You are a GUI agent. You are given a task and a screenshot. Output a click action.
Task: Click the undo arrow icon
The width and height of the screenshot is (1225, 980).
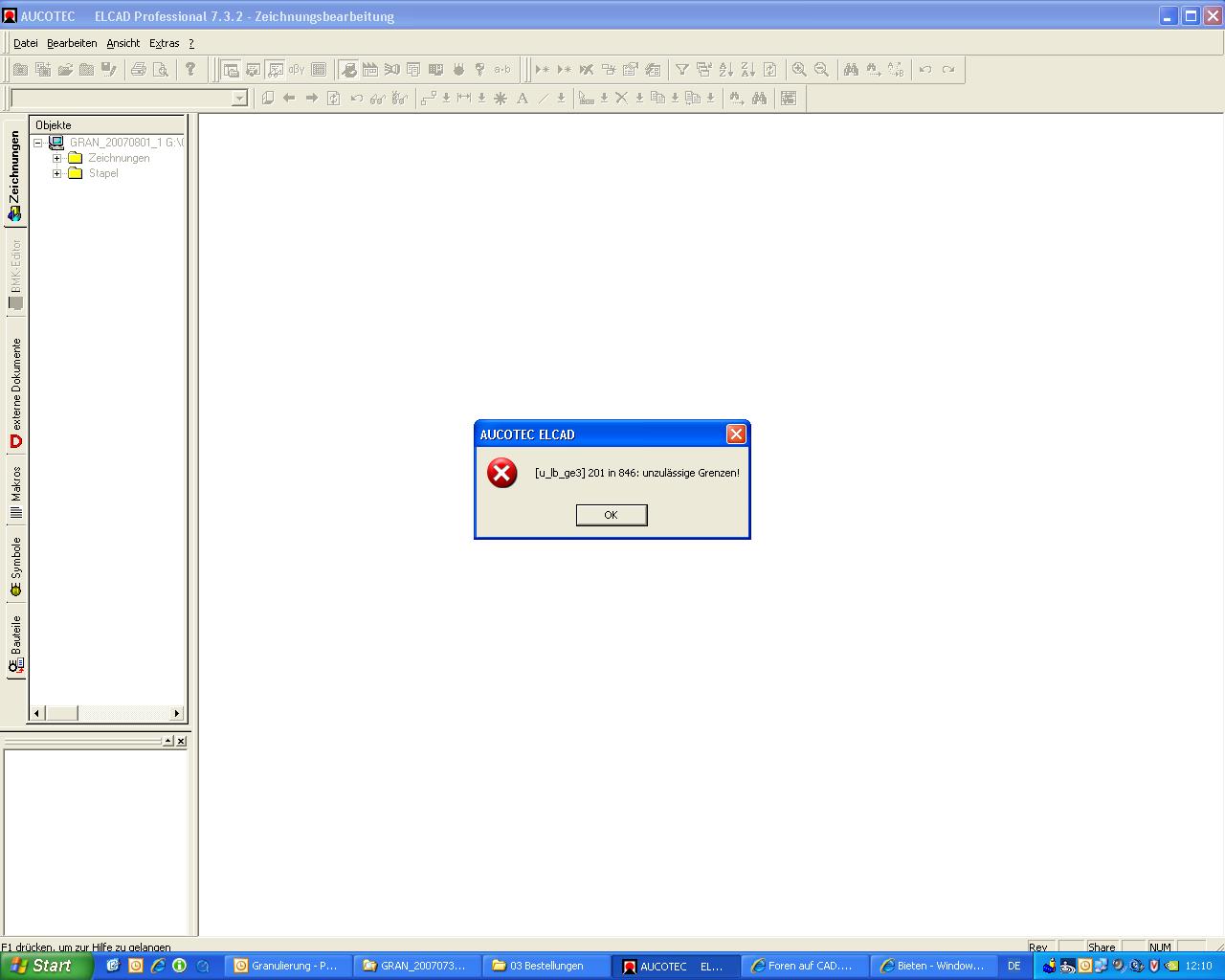tap(924, 70)
